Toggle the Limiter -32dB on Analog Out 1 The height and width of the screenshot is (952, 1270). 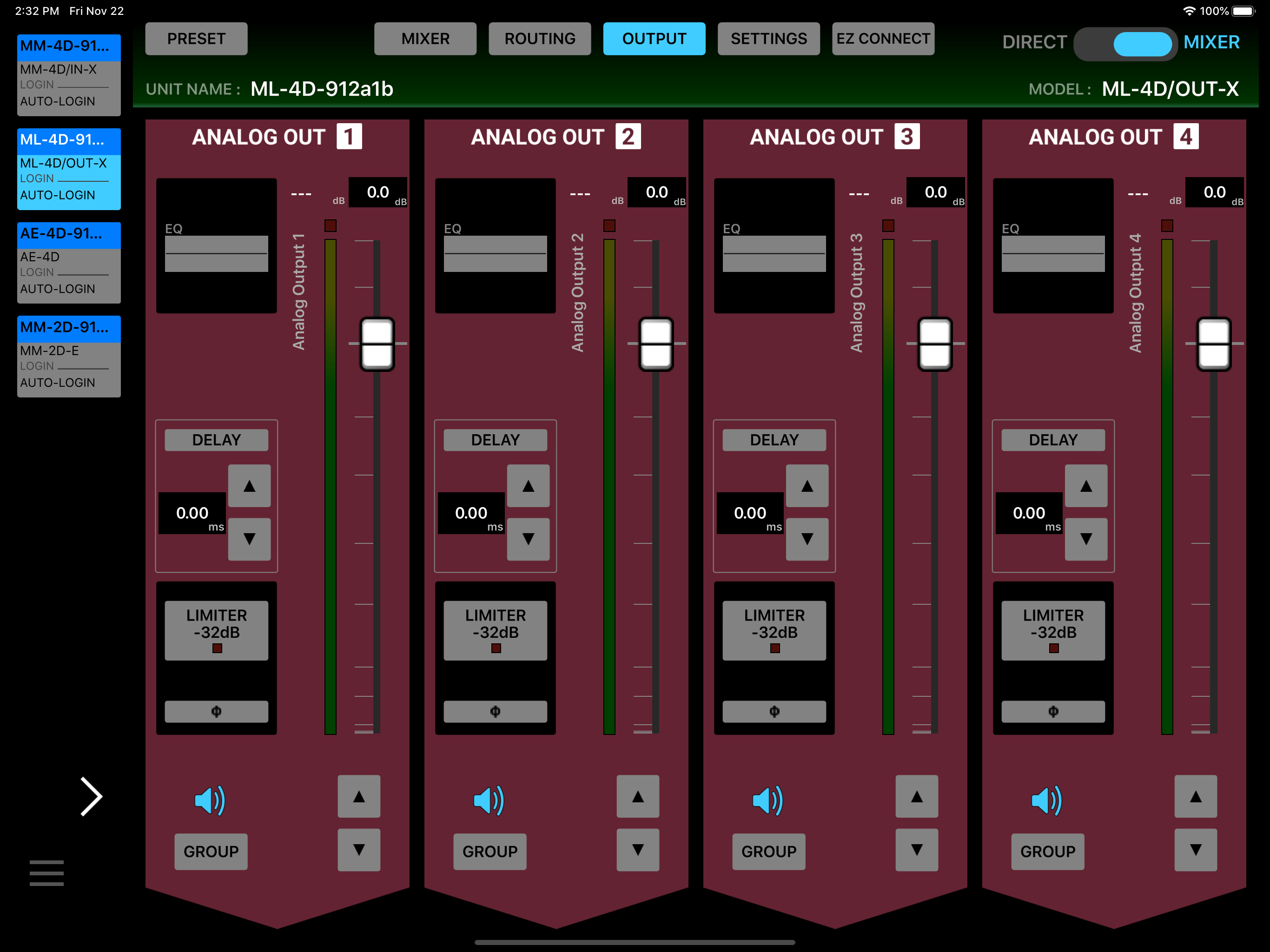217,630
